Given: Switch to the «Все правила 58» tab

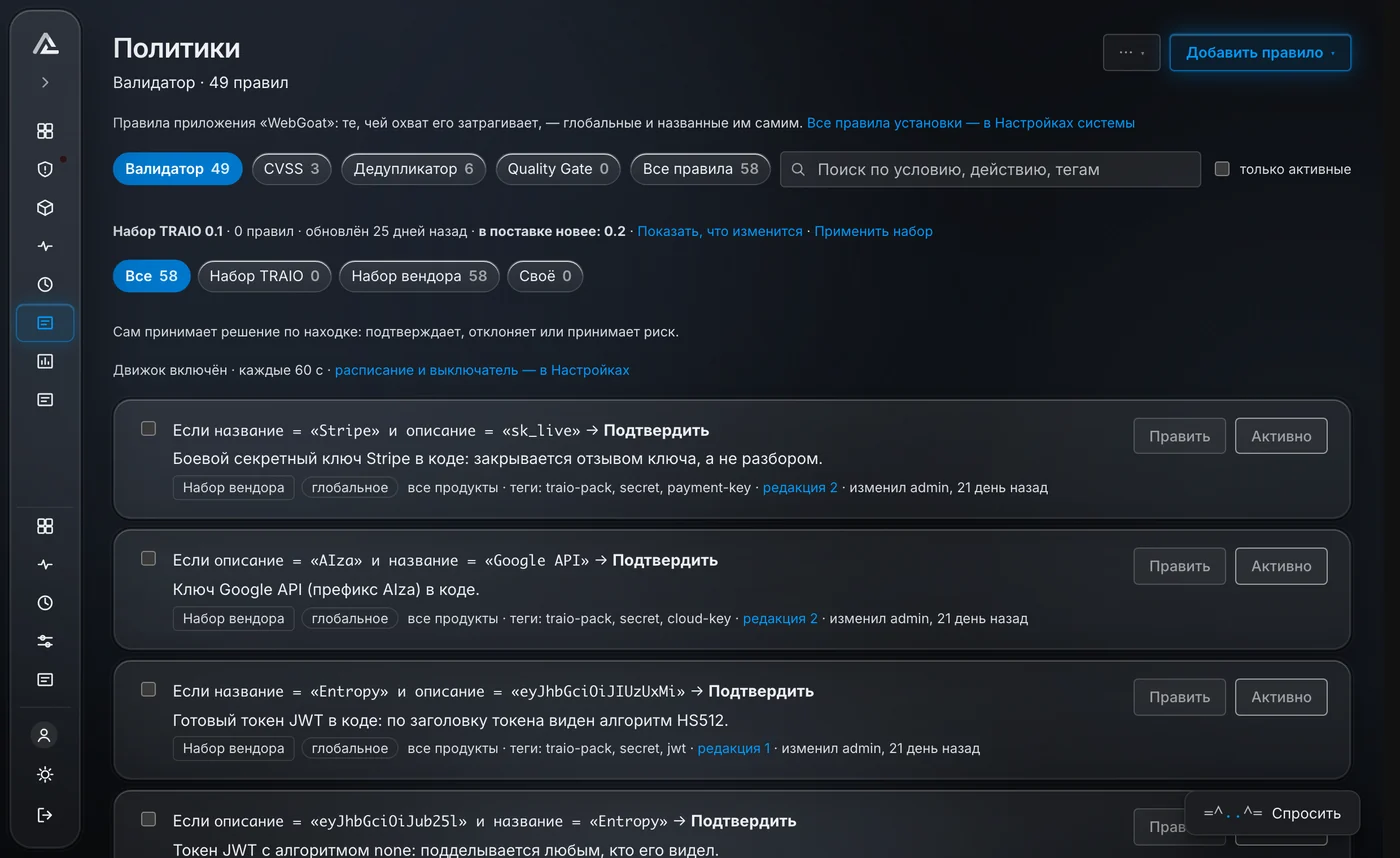Looking at the screenshot, I should 700,169.
